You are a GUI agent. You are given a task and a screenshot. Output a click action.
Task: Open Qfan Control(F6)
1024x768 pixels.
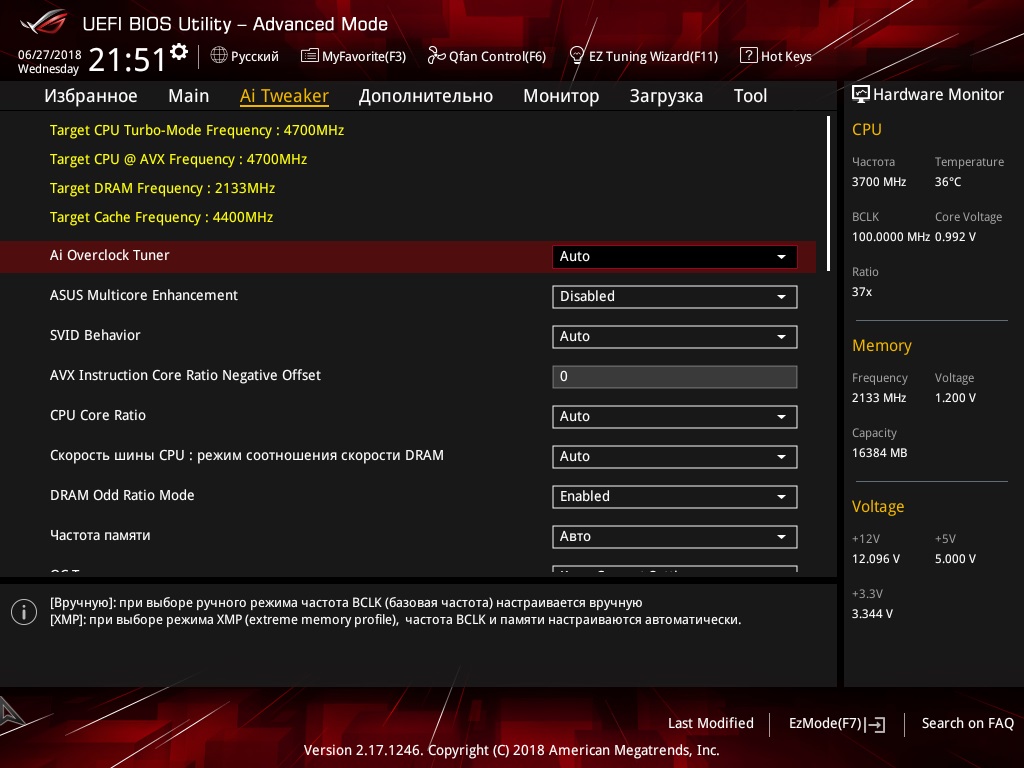point(487,56)
